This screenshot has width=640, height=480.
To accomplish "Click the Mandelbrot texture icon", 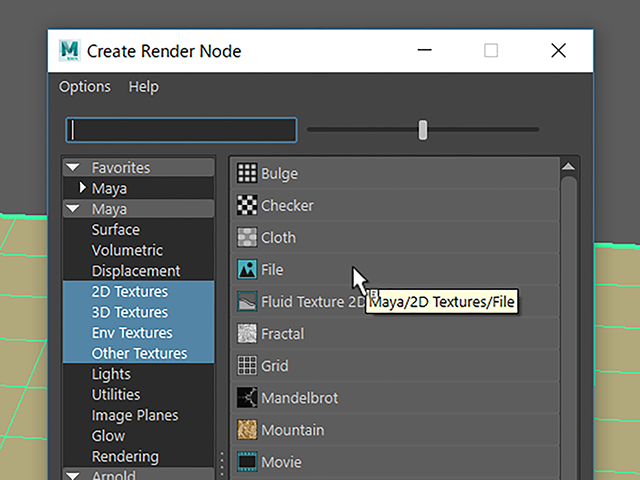I will click(247, 398).
